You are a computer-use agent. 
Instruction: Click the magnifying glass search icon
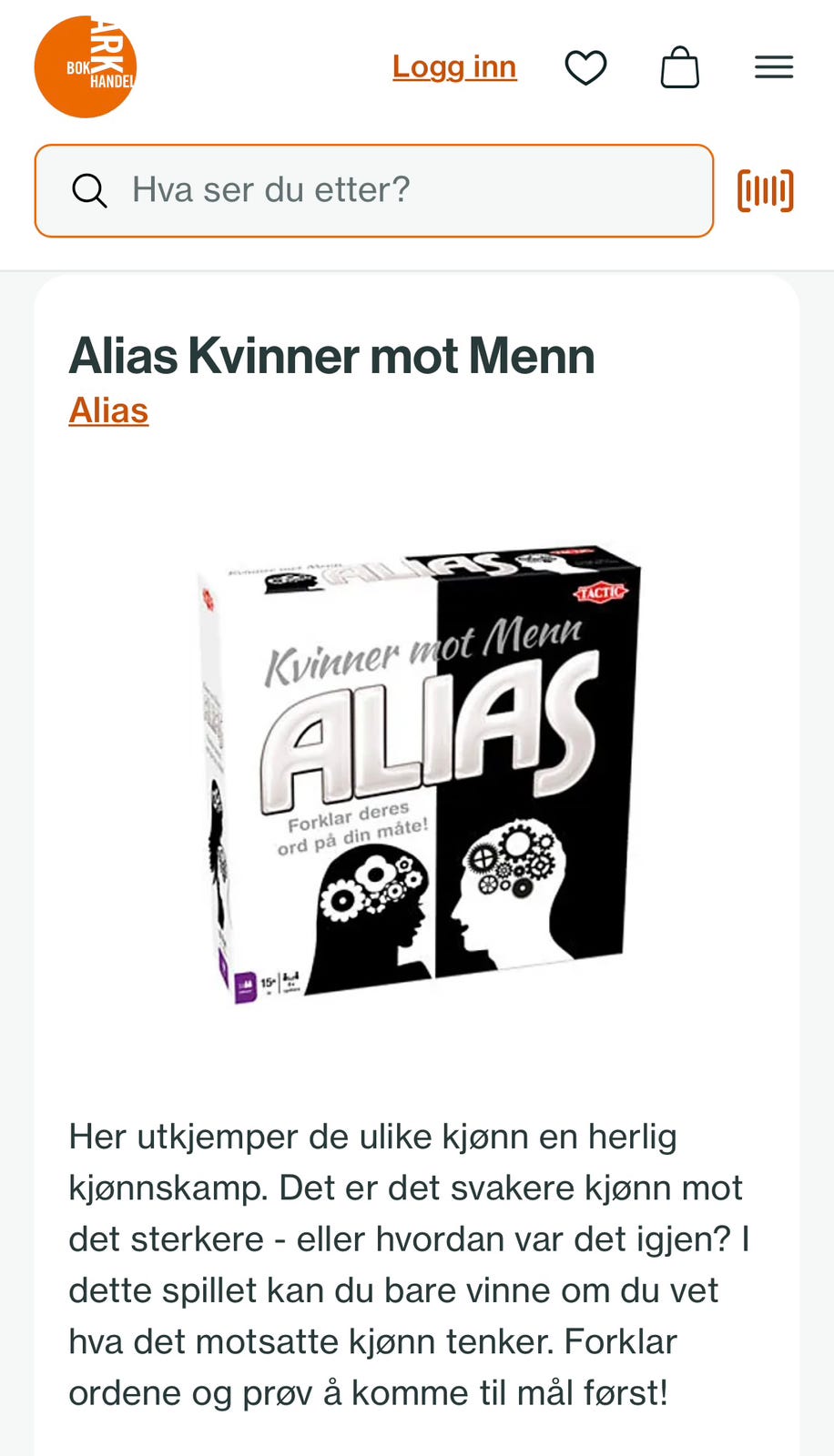coord(89,190)
